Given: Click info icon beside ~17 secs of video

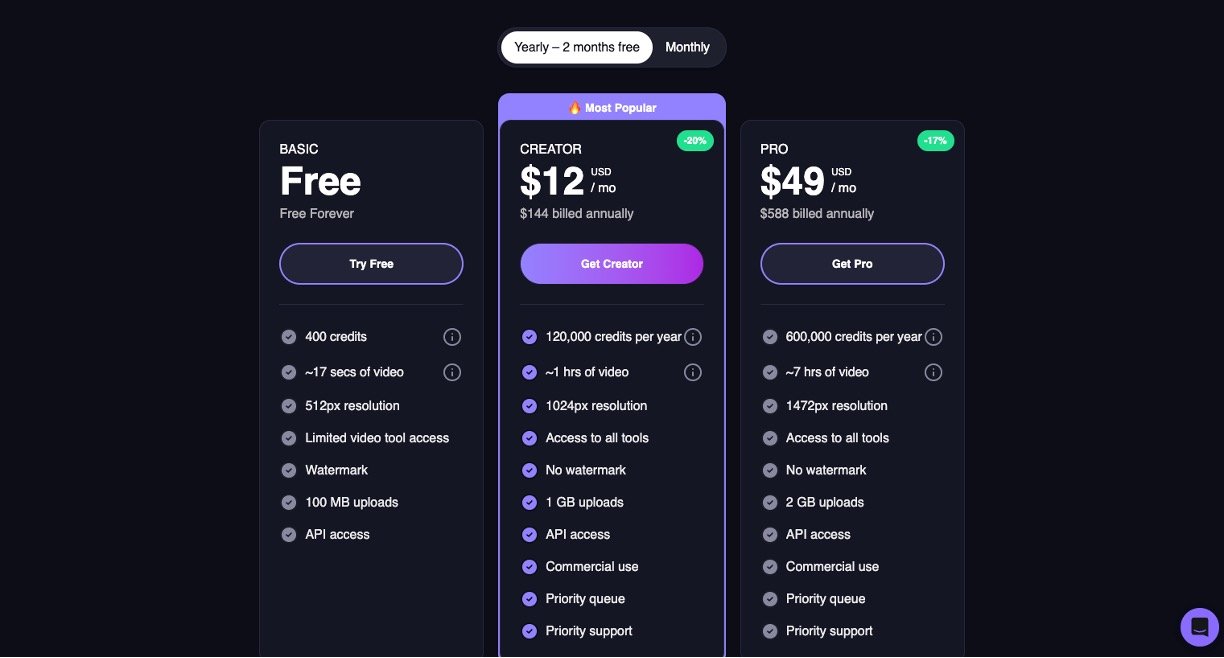Looking at the screenshot, I should pyautogui.click(x=452, y=372).
